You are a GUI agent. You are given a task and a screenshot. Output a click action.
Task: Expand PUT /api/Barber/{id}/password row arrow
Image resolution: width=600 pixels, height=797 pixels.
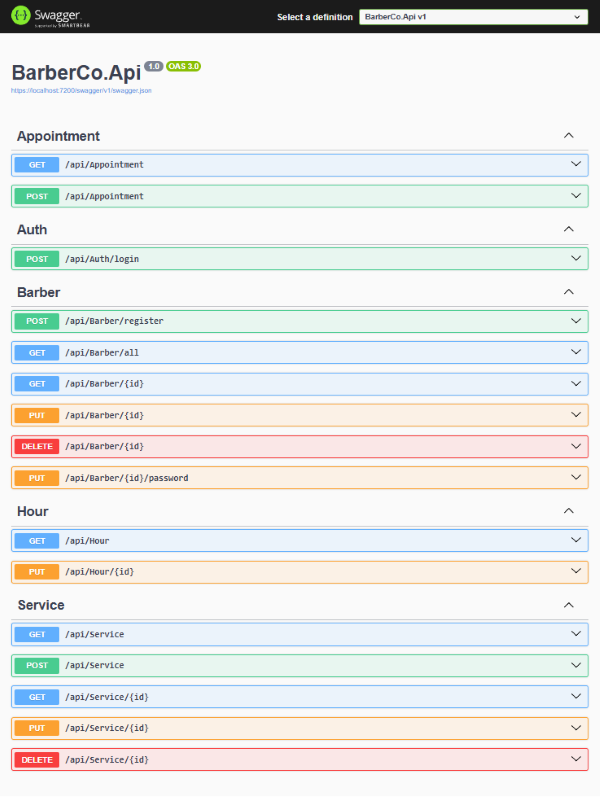[575, 478]
